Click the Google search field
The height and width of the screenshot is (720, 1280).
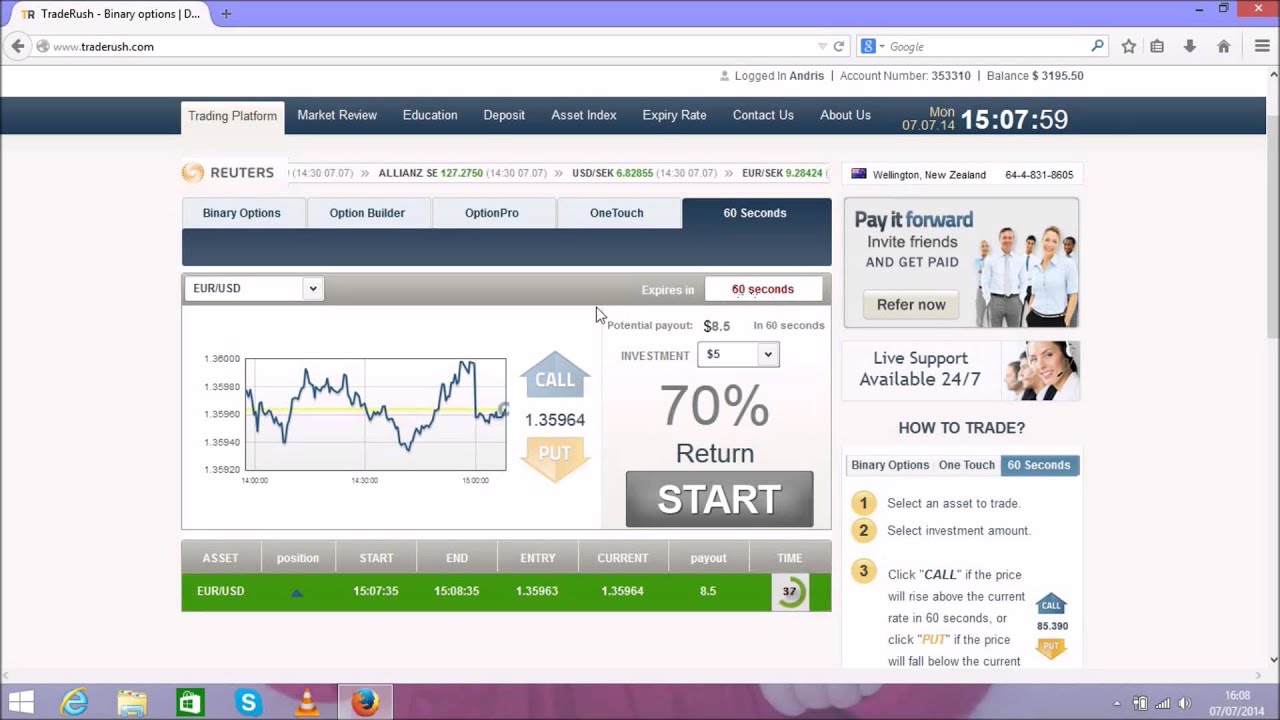tap(985, 46)
